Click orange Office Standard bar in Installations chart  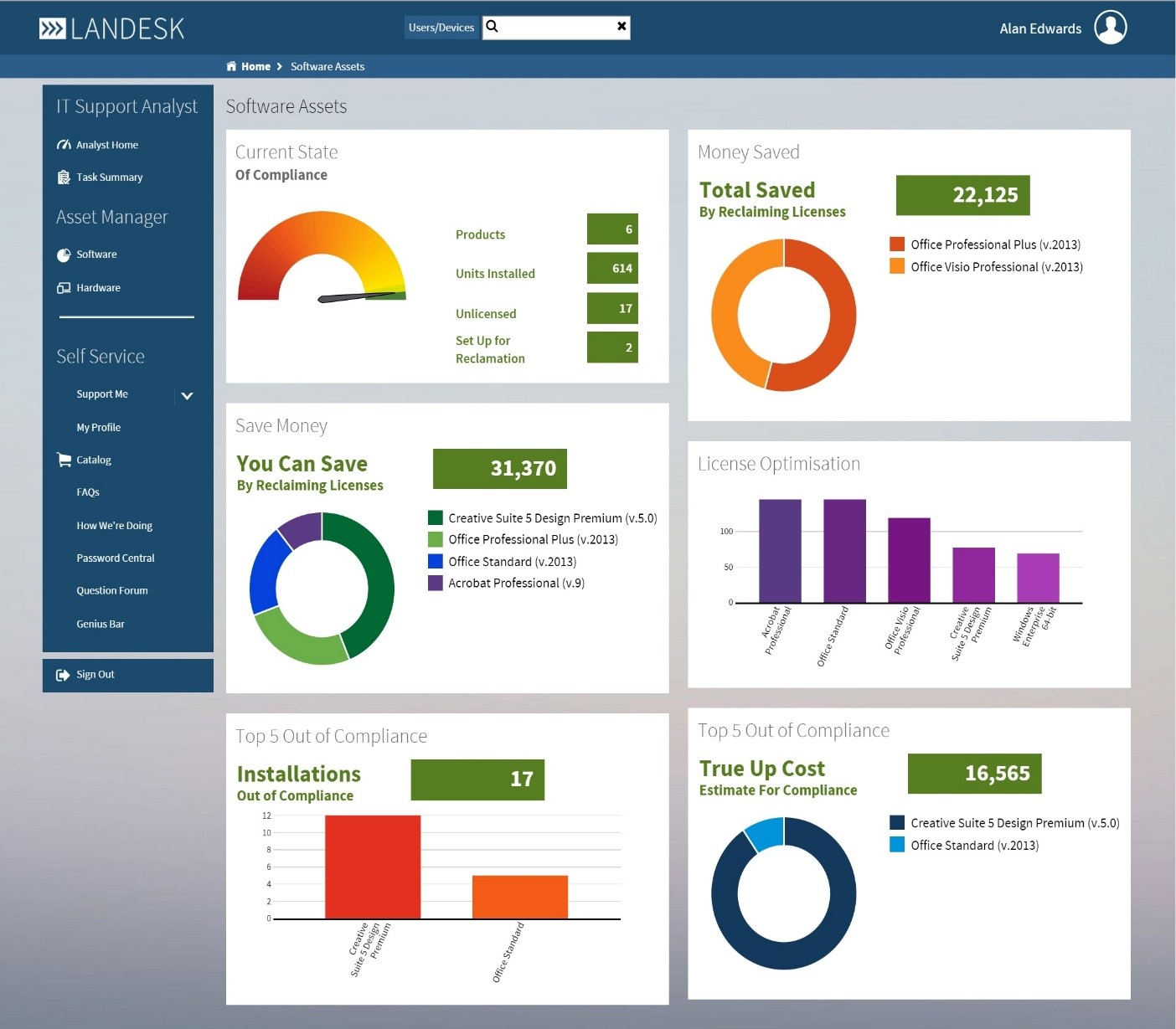520,898
